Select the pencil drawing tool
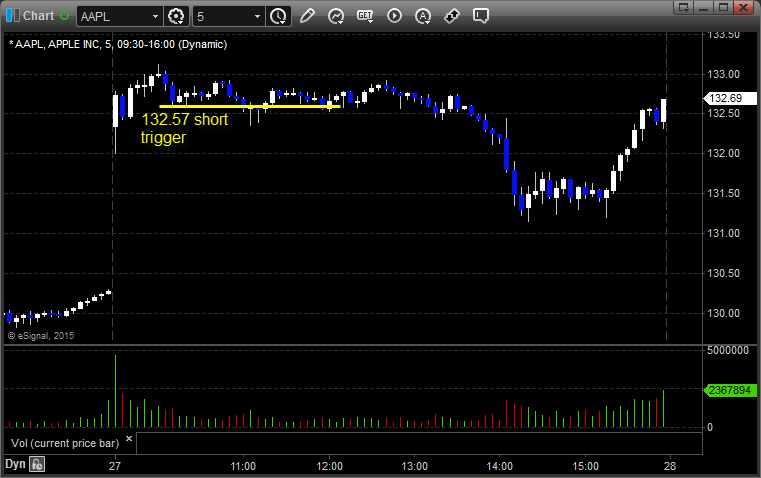 (x=307, y=16)
